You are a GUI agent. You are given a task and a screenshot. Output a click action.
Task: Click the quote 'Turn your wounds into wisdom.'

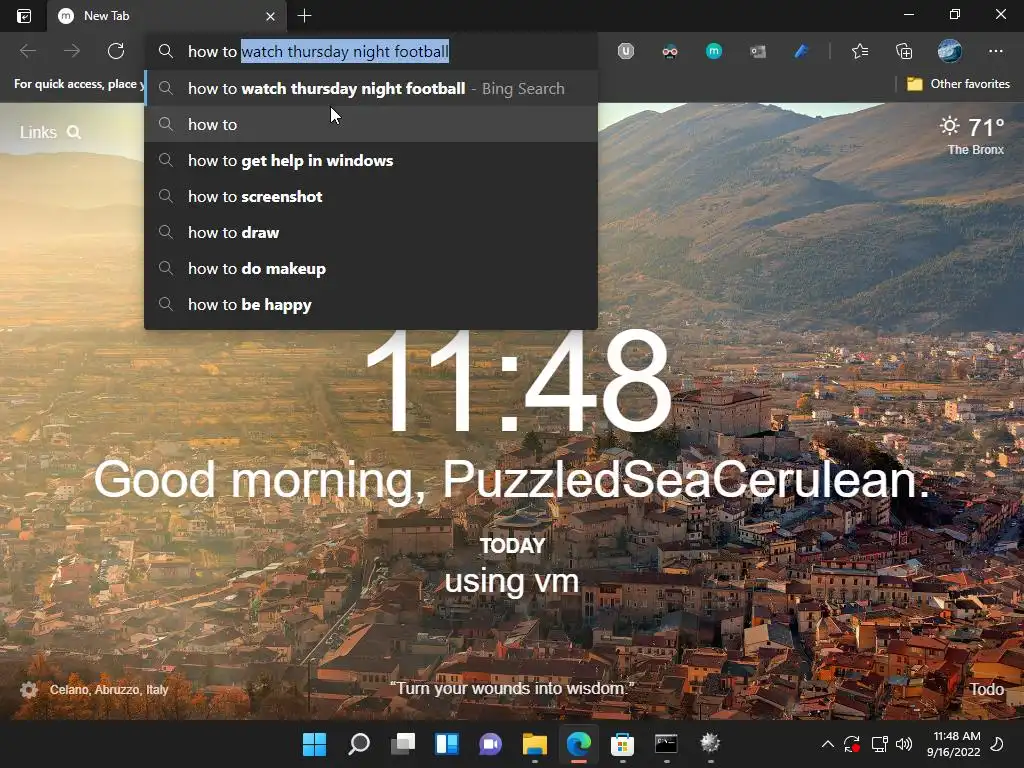click(x=512, y=688)
